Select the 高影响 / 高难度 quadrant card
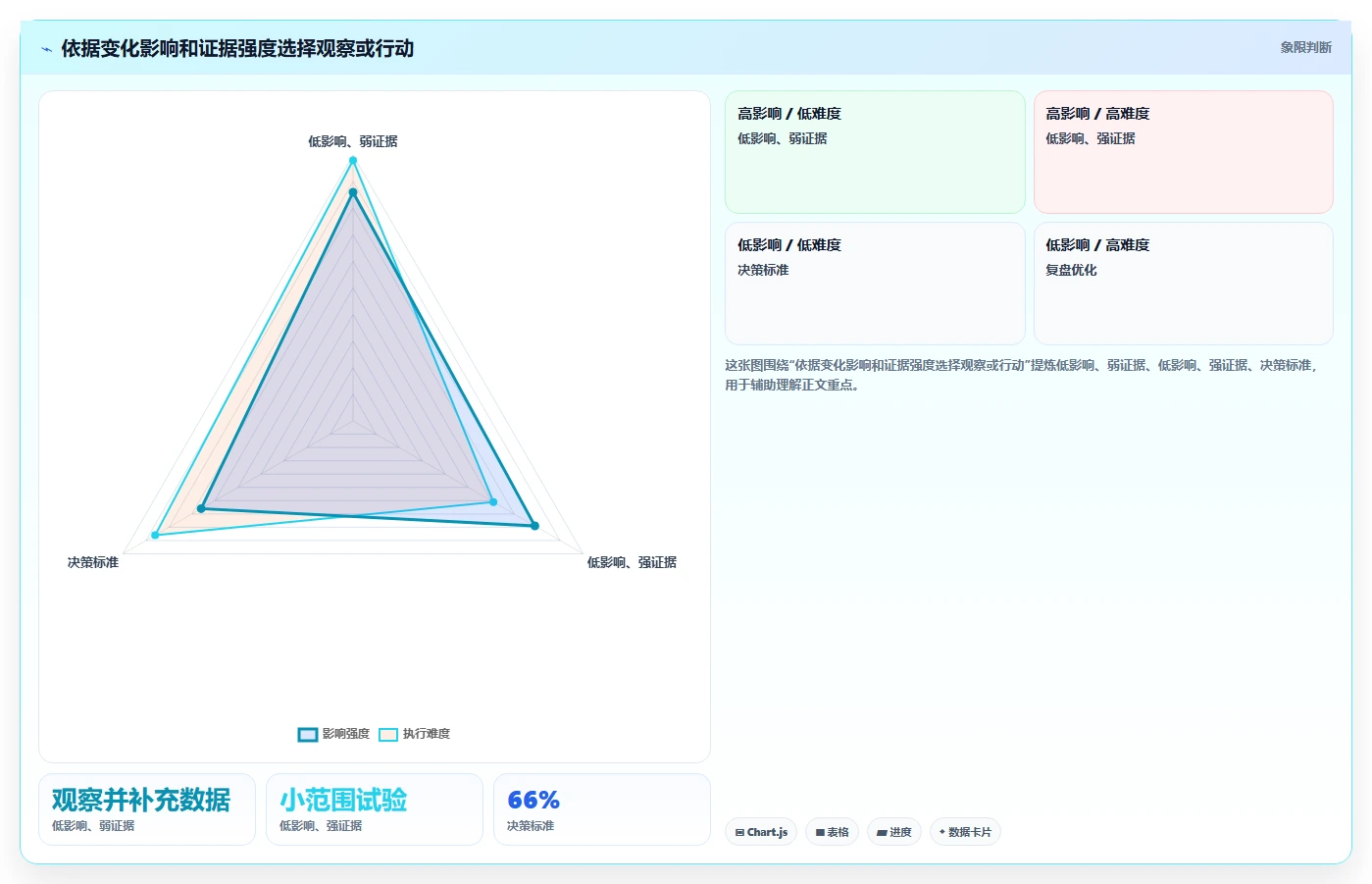The height and width of the screenshot is (884, 1372). [1183, 152]
